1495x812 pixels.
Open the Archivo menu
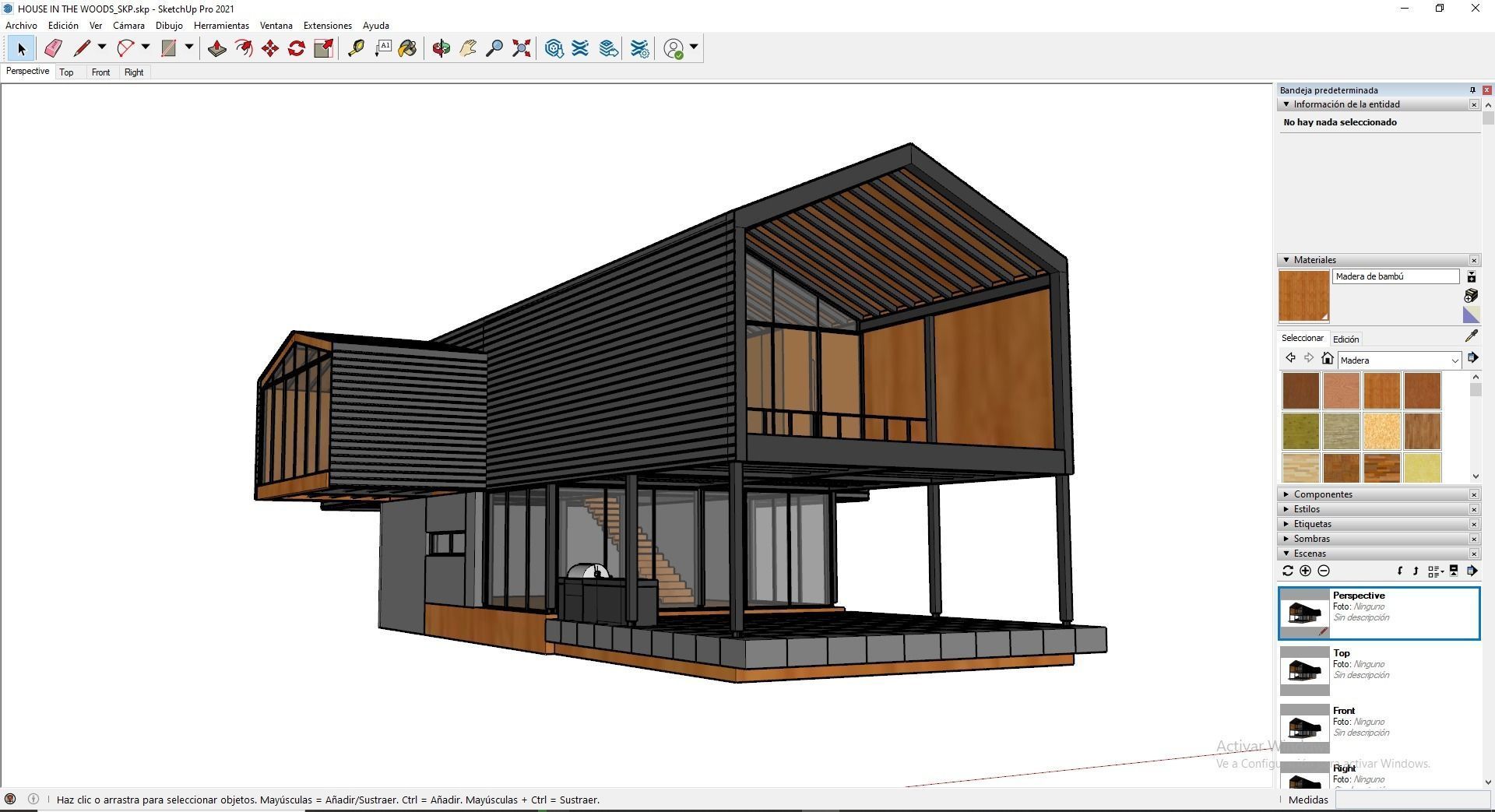click(x=21, y=26)
